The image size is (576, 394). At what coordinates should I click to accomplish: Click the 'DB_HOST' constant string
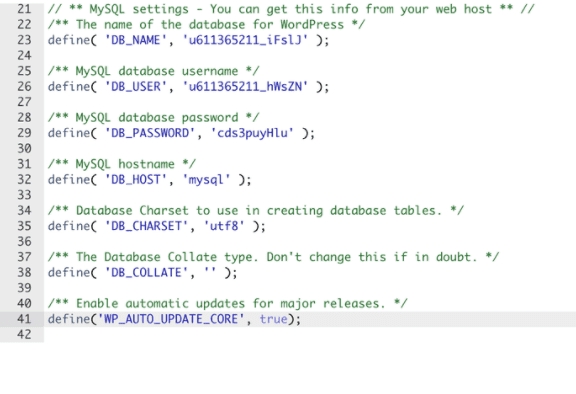tap(136, 179)
